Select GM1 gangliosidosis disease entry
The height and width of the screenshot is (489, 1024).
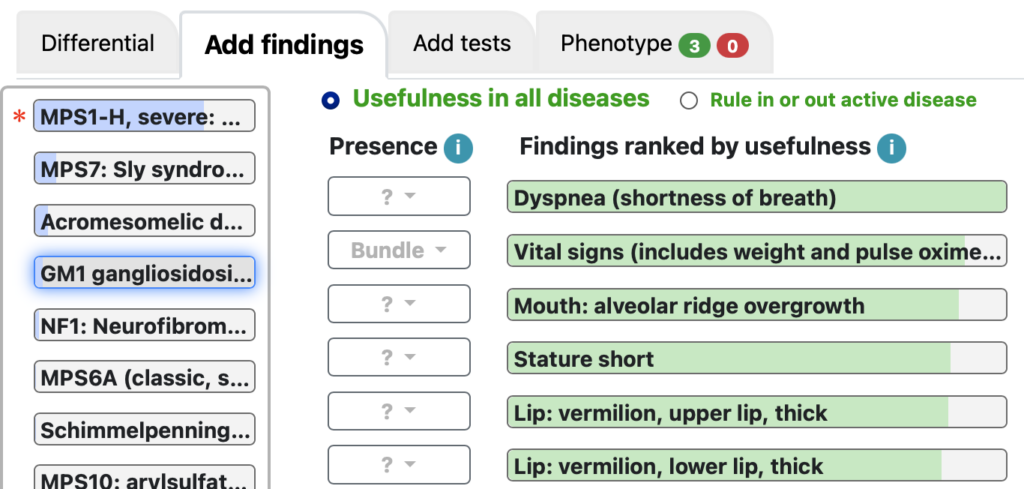point(144,273)
